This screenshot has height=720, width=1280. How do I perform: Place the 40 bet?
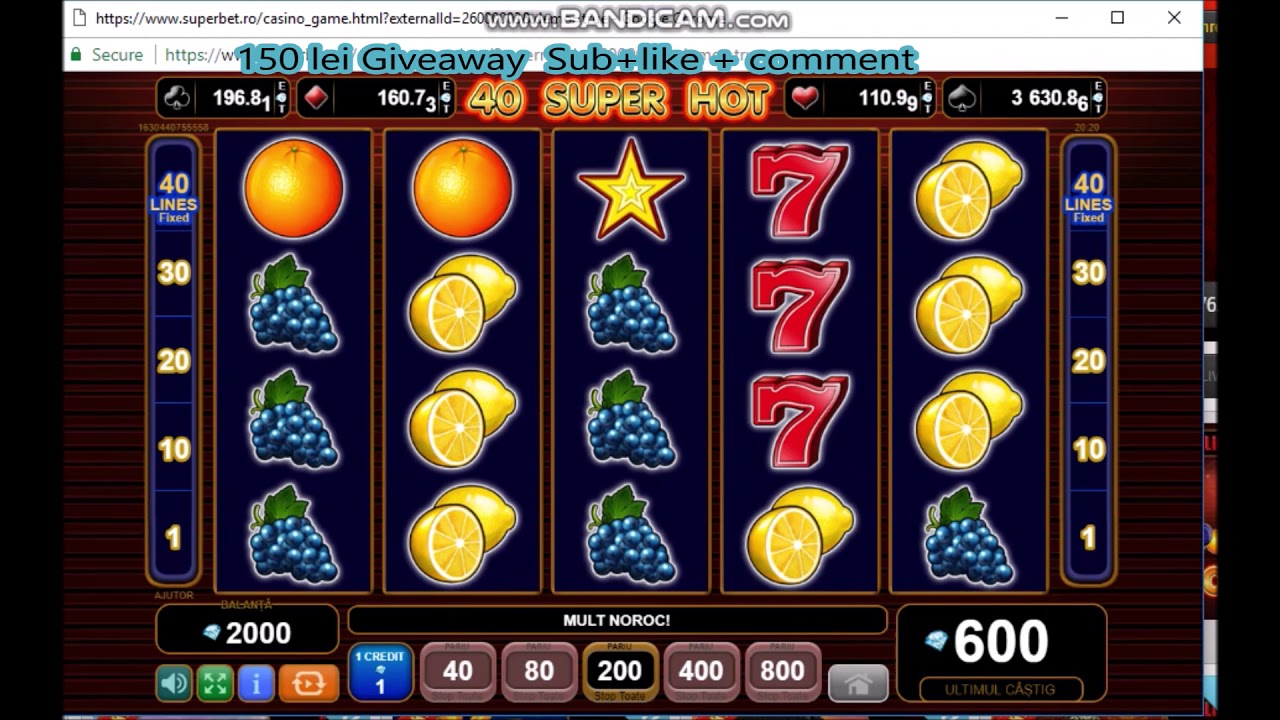458,672
